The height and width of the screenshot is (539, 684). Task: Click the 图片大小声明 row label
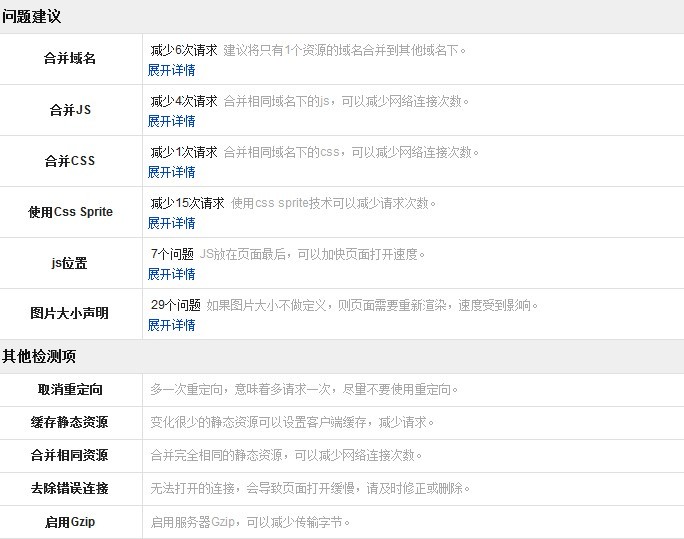point(70,314)
